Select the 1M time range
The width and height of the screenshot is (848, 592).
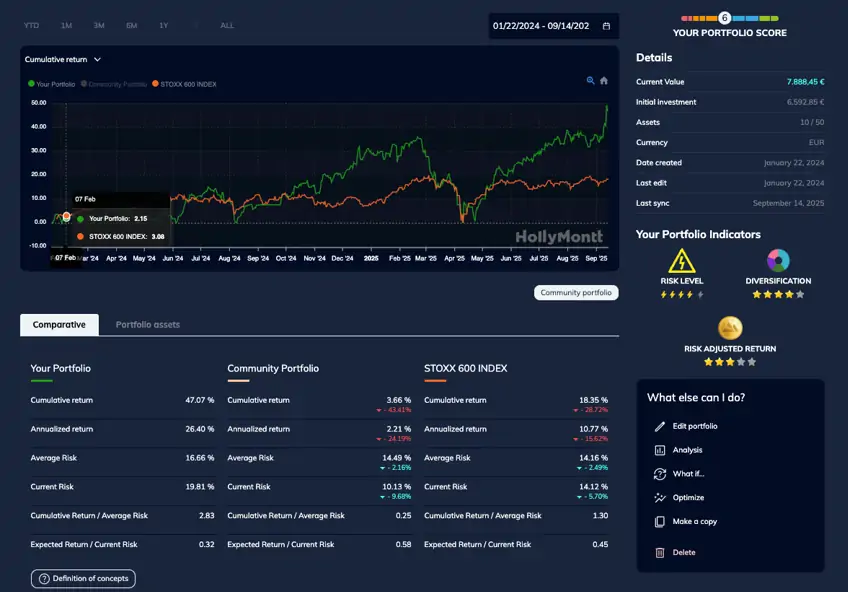[x=67, y=25]
